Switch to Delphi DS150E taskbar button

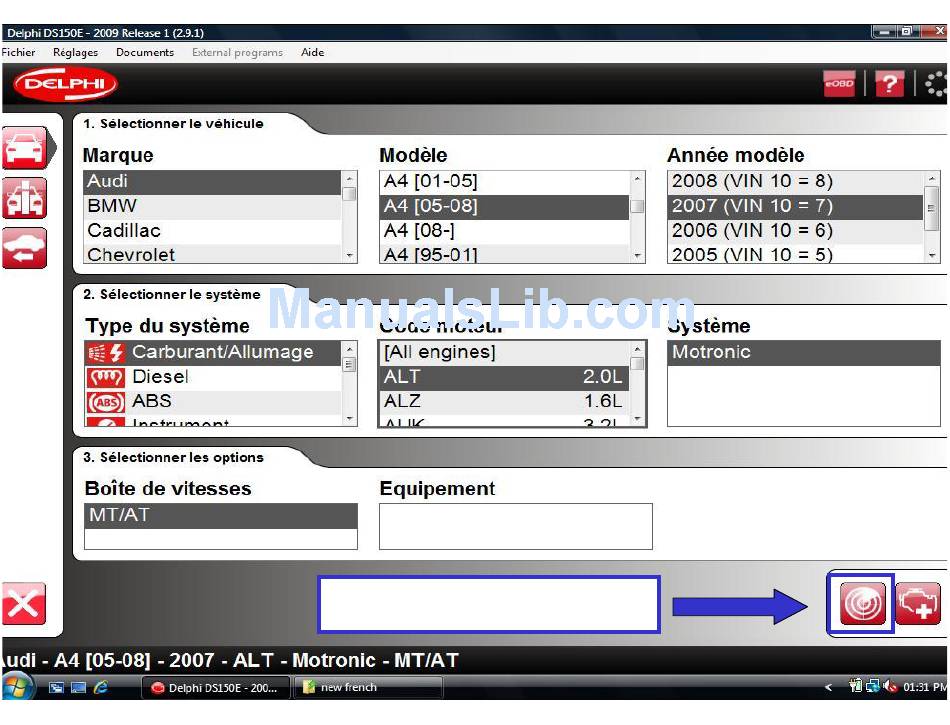(215, 688)
